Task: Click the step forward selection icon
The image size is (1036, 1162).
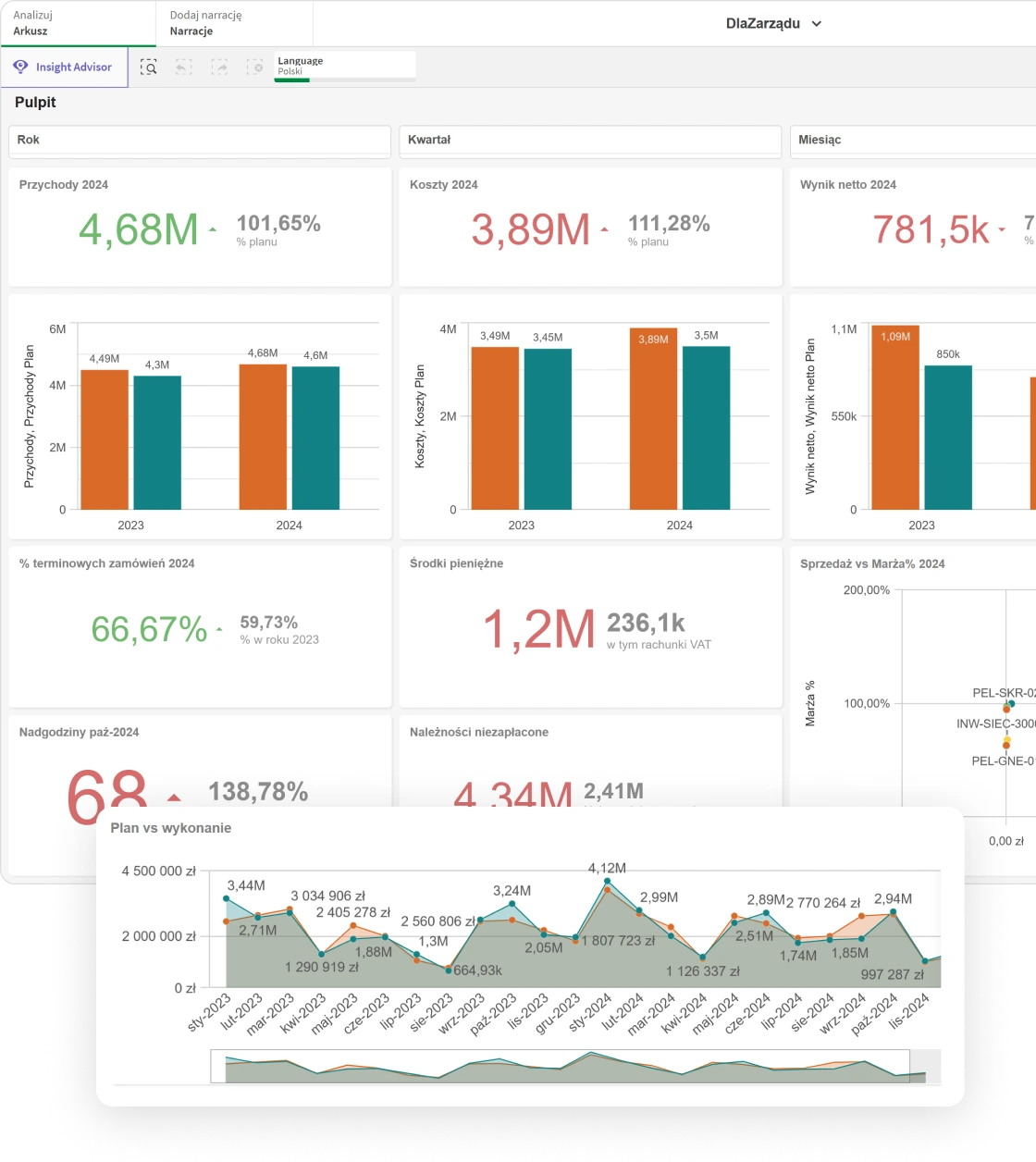Action: pos(219,68)
